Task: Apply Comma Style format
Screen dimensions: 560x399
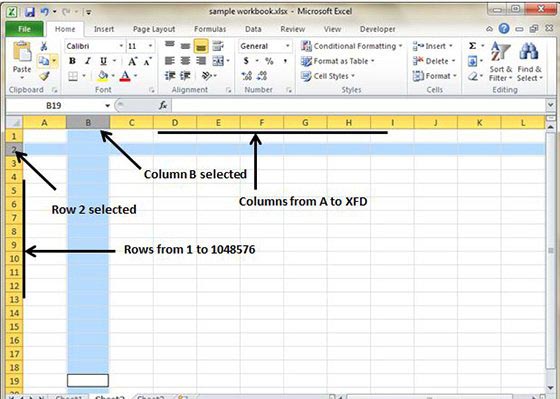Action: pyautogui.click(x=285, y=61)
